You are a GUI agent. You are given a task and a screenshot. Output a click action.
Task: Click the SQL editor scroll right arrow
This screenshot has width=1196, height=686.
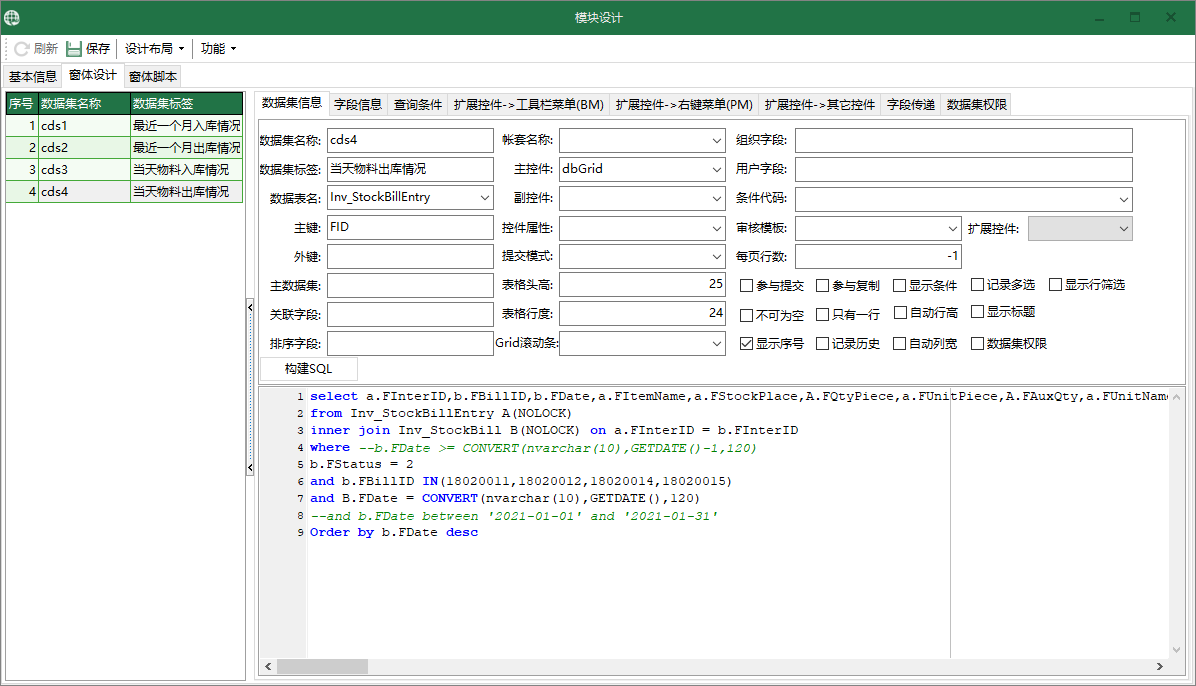click(x=1159, y=666)
